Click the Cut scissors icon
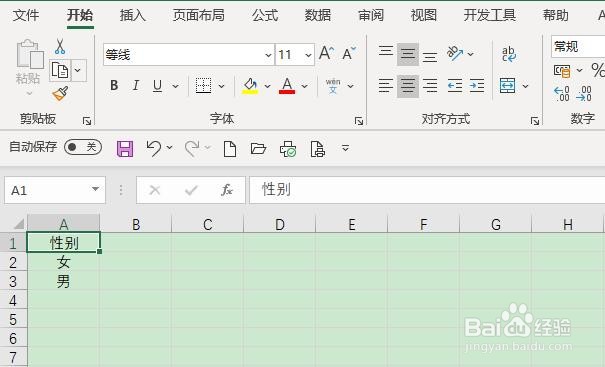The image size is (605, 367). (60, 46)
